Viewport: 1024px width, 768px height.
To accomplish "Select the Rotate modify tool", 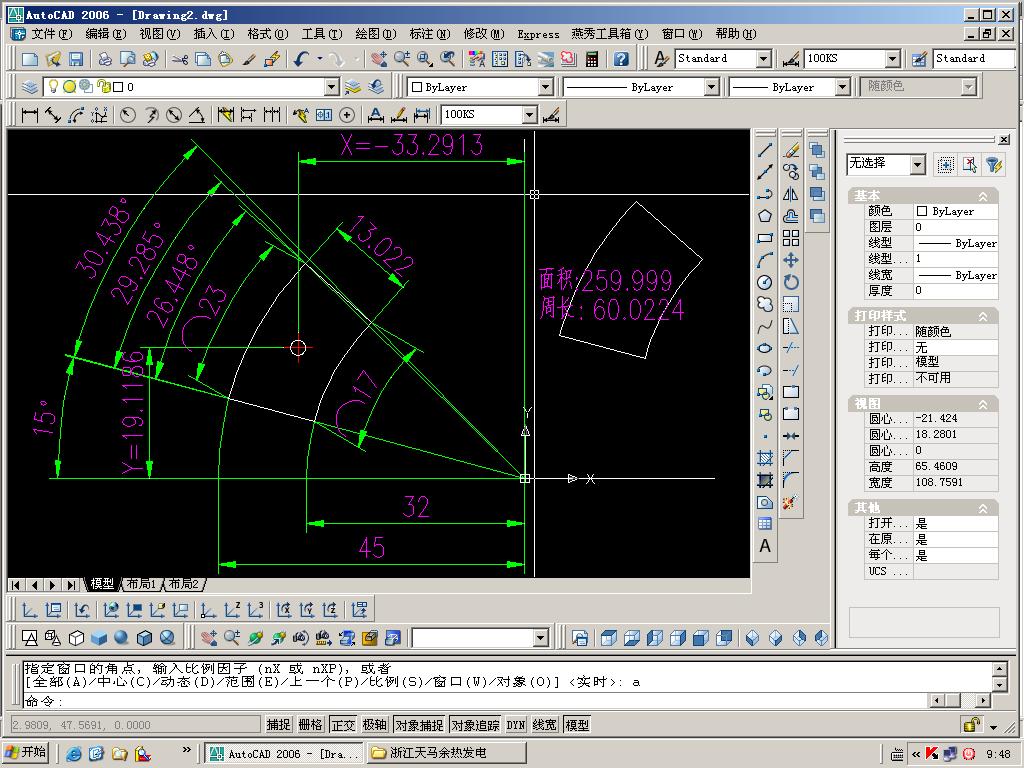I will click(791, 282).
